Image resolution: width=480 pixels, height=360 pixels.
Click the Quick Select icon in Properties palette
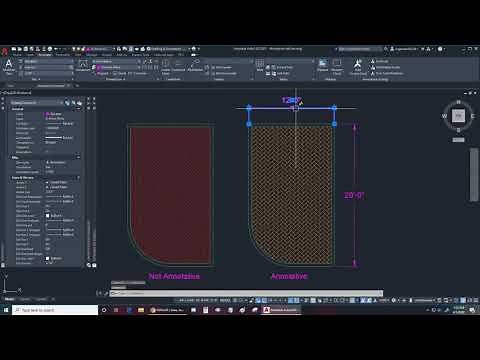click(x=79, y=103)
